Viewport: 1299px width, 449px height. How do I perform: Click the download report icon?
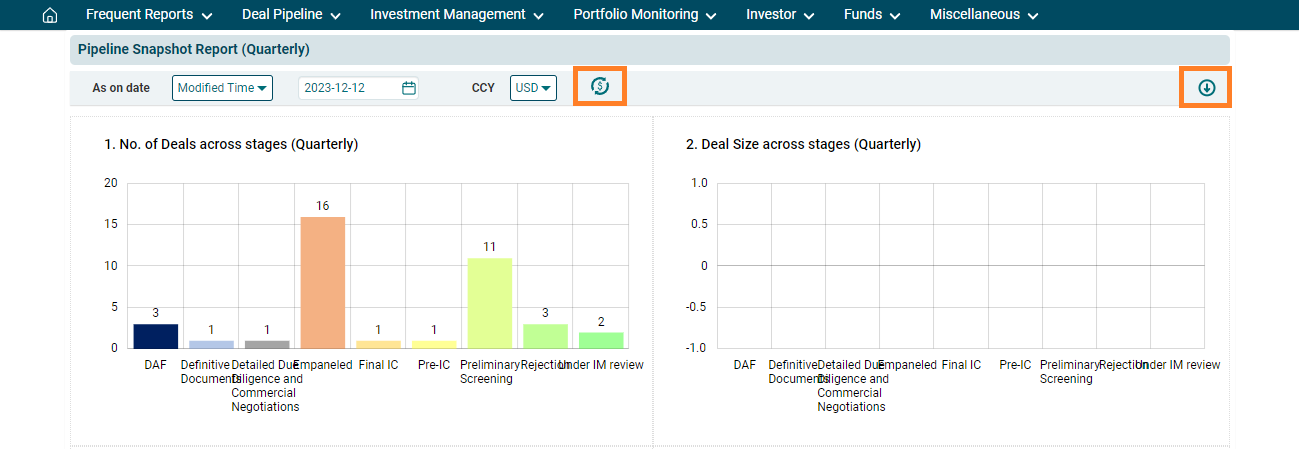point(1206,88)
